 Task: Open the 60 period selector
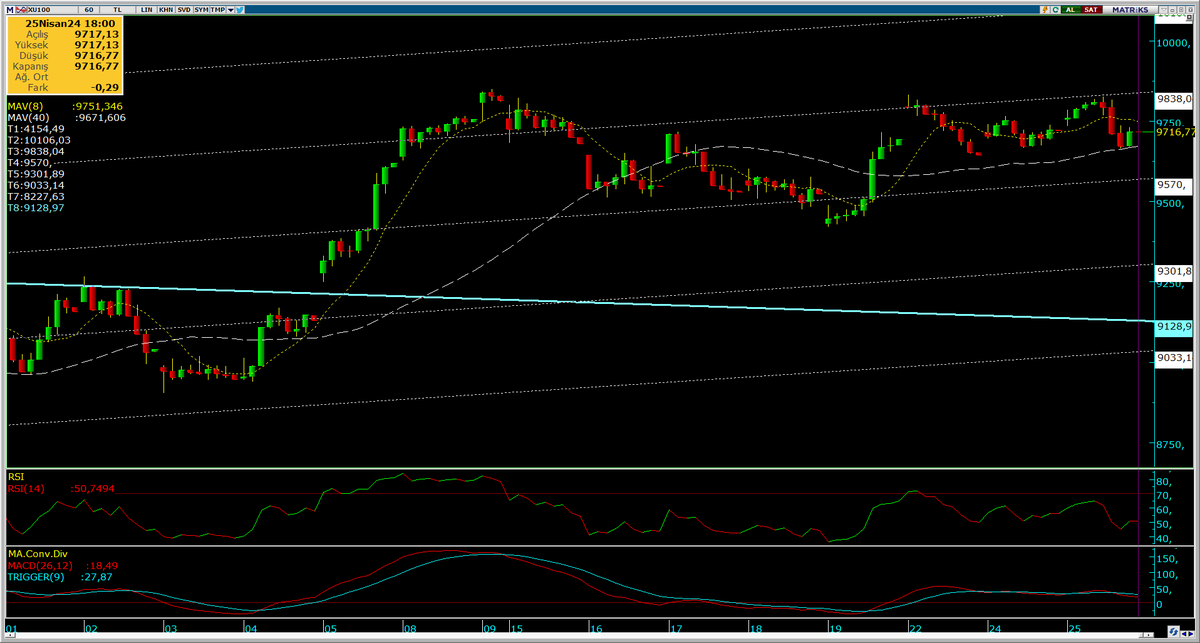(x=89, y=10)
